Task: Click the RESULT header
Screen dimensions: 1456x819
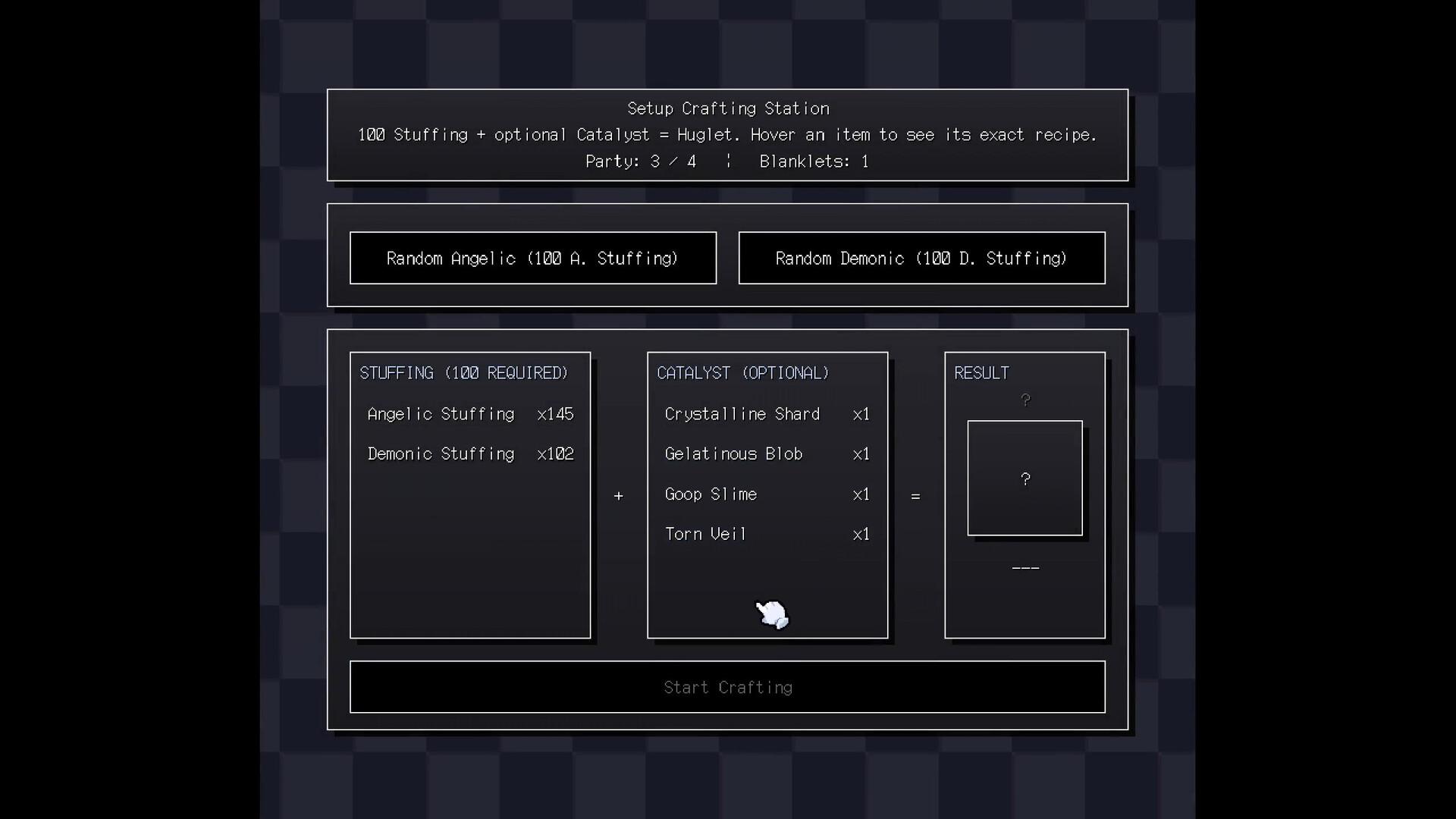Action: pyautogui.click(x=981, y=373)
